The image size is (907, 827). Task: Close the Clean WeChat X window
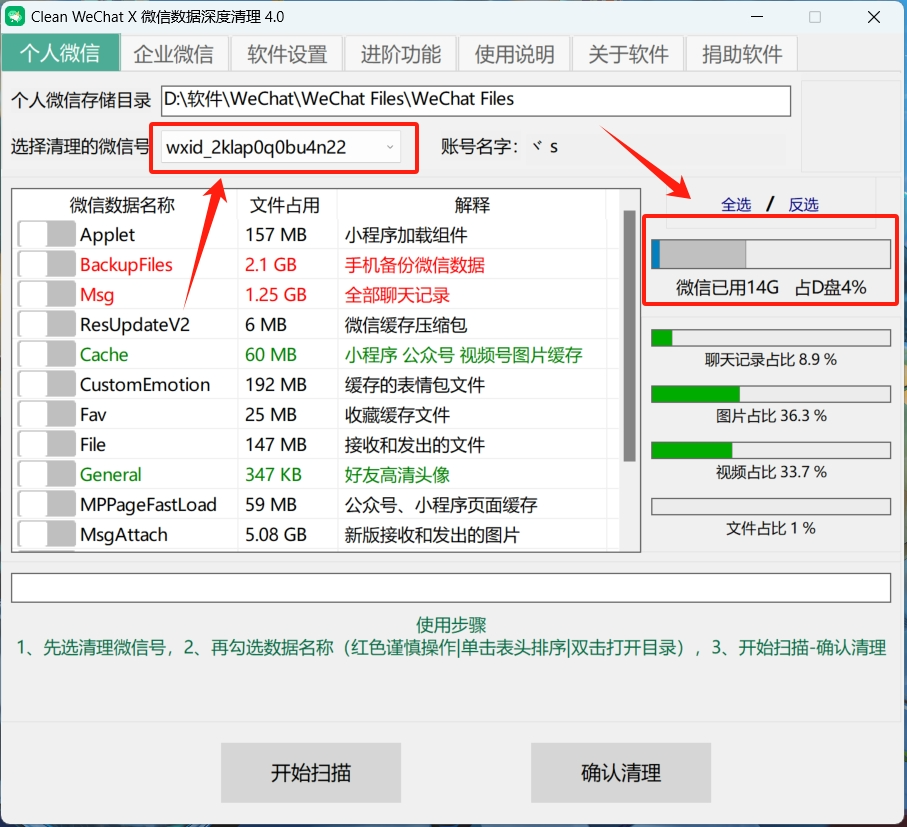pyautogui.click(x=874, y=17)
